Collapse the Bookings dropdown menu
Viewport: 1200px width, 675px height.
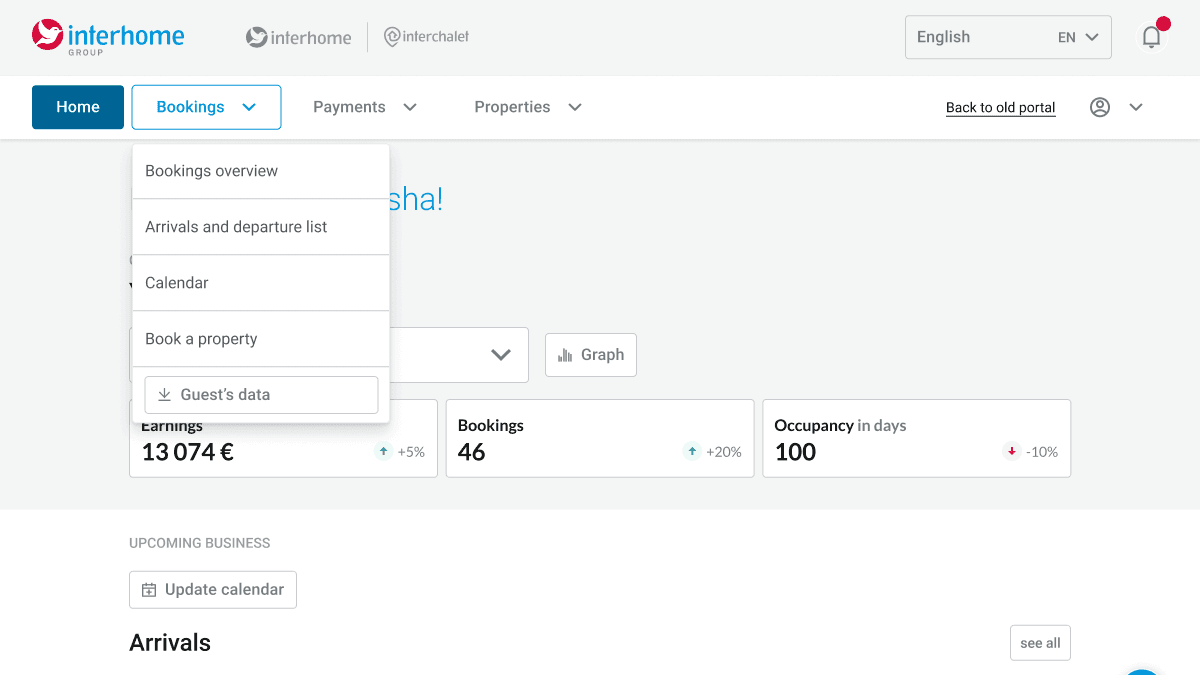(206, 107)
